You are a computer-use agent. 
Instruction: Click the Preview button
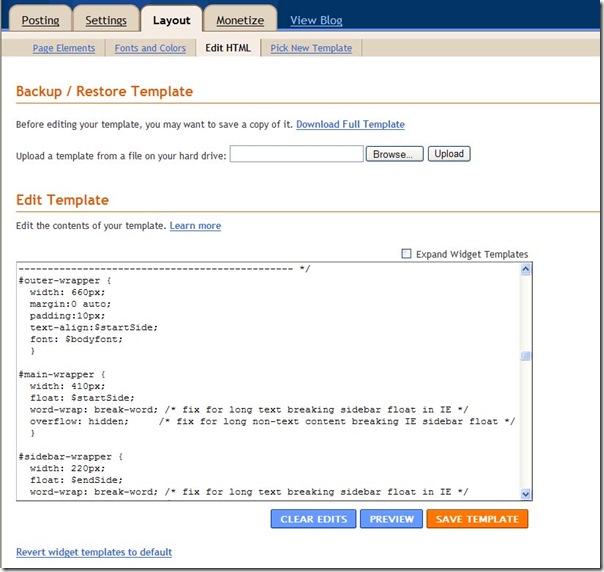click(x=391, y=519)
